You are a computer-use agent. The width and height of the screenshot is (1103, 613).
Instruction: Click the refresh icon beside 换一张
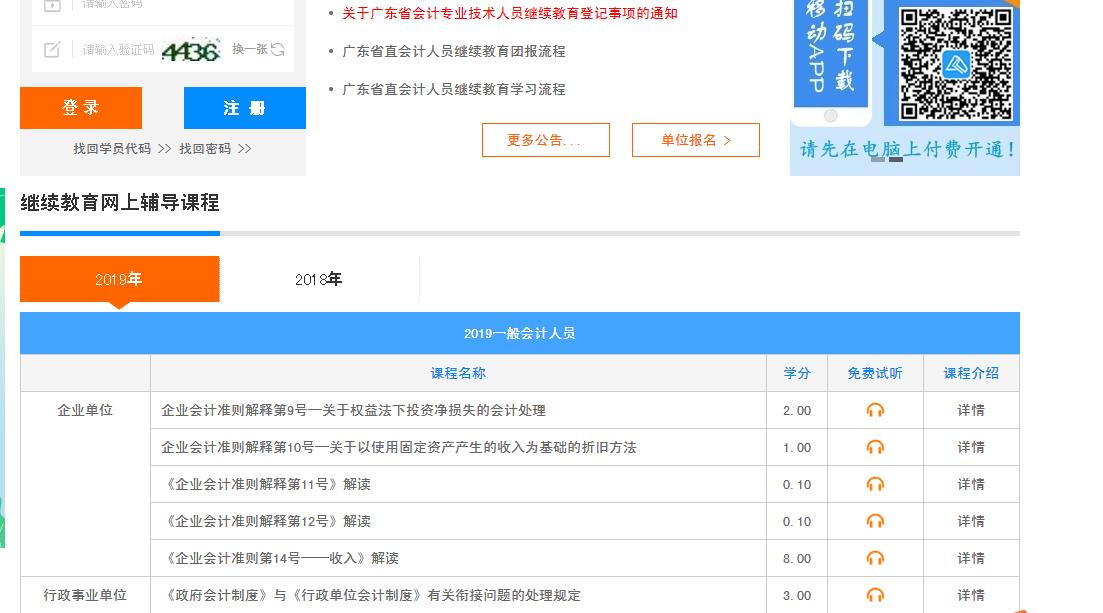278,49
